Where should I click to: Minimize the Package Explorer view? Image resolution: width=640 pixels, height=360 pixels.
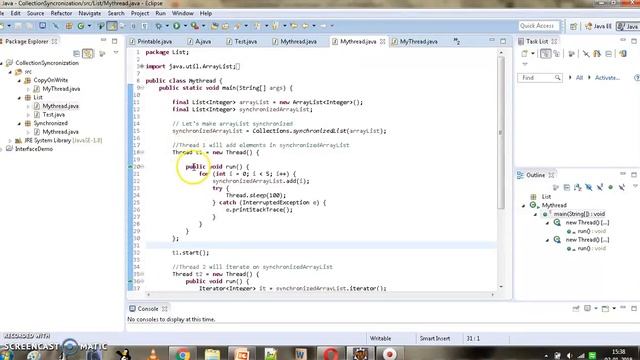(x=104, y=40)
